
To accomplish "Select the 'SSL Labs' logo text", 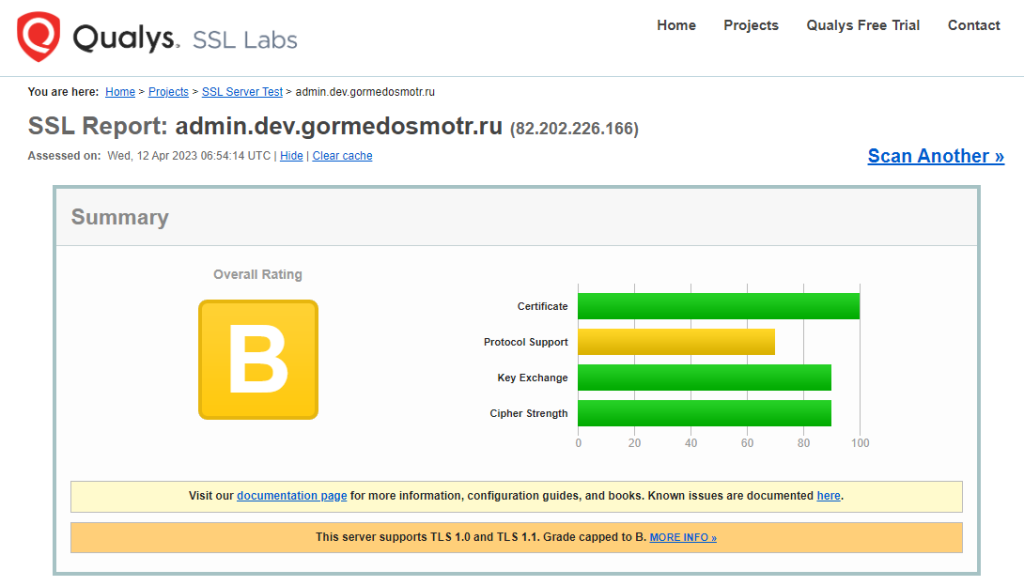I will (245, 41).
